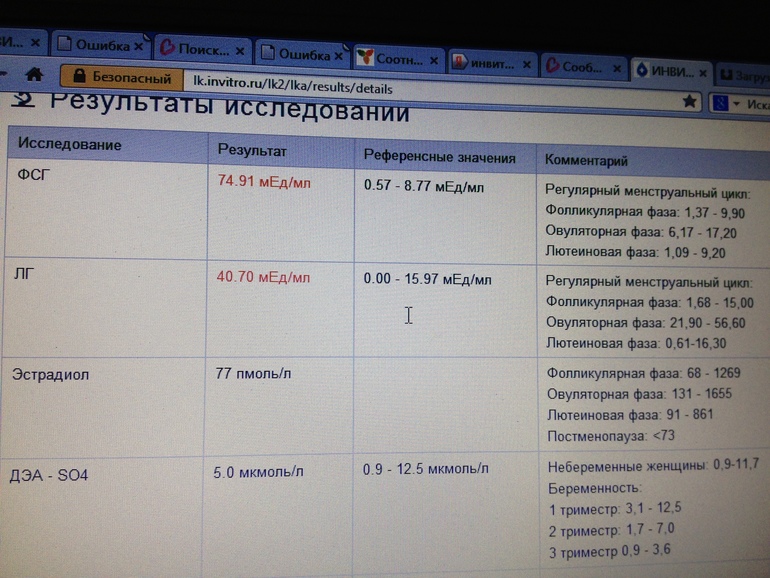Click the Эстрадиол result 77 пмоль/л
Screen dimensions: 770x578
click(253, 374)
